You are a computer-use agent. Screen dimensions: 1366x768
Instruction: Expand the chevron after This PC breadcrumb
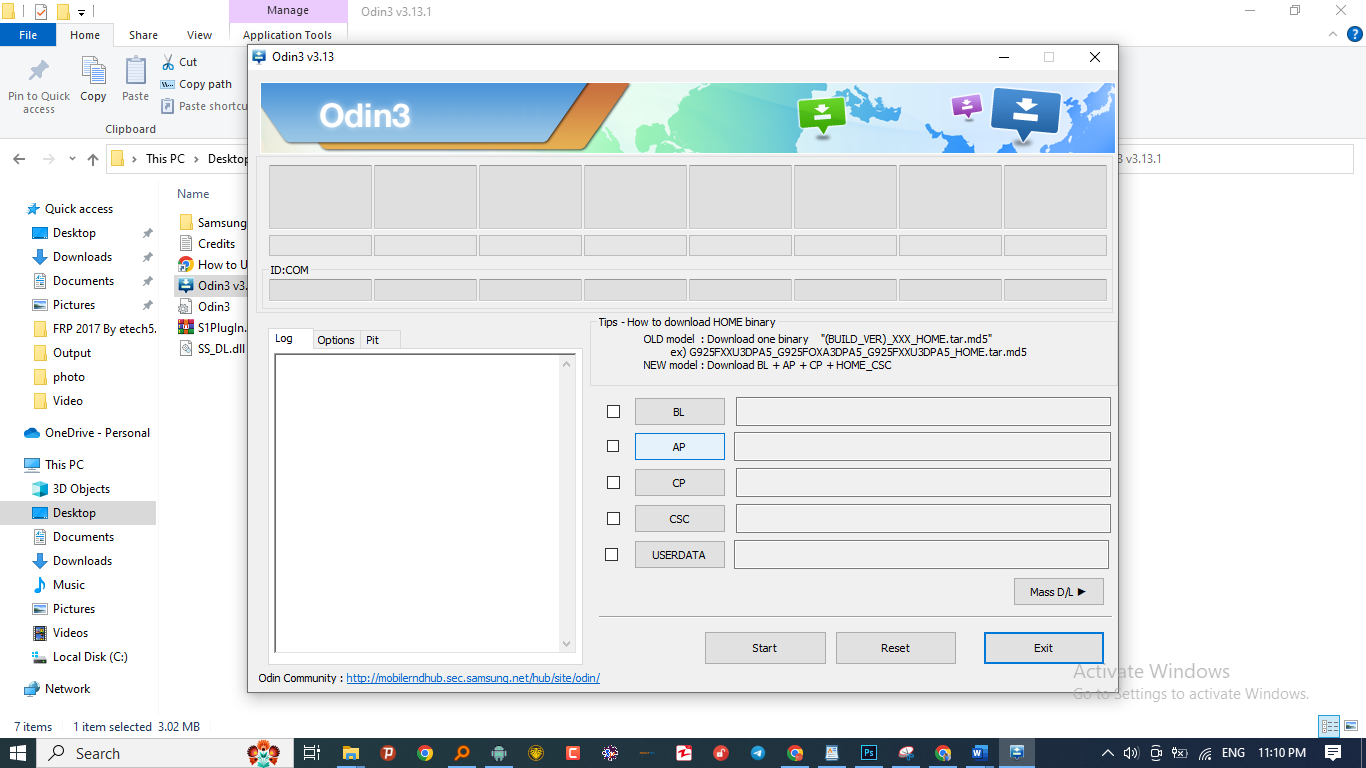[x=197, y=159]
